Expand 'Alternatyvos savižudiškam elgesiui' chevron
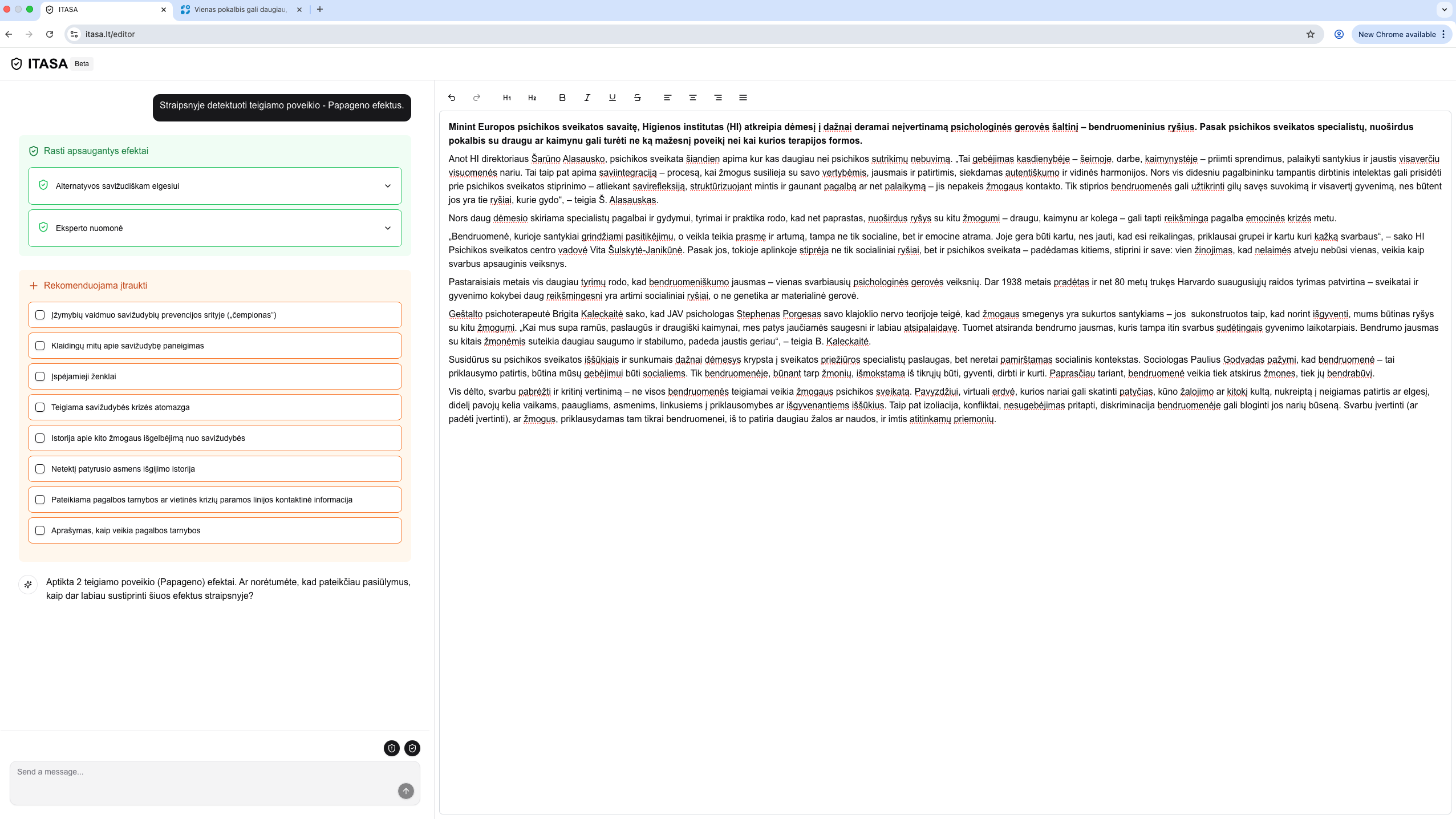1456x819 pixels. coord(388,186)
